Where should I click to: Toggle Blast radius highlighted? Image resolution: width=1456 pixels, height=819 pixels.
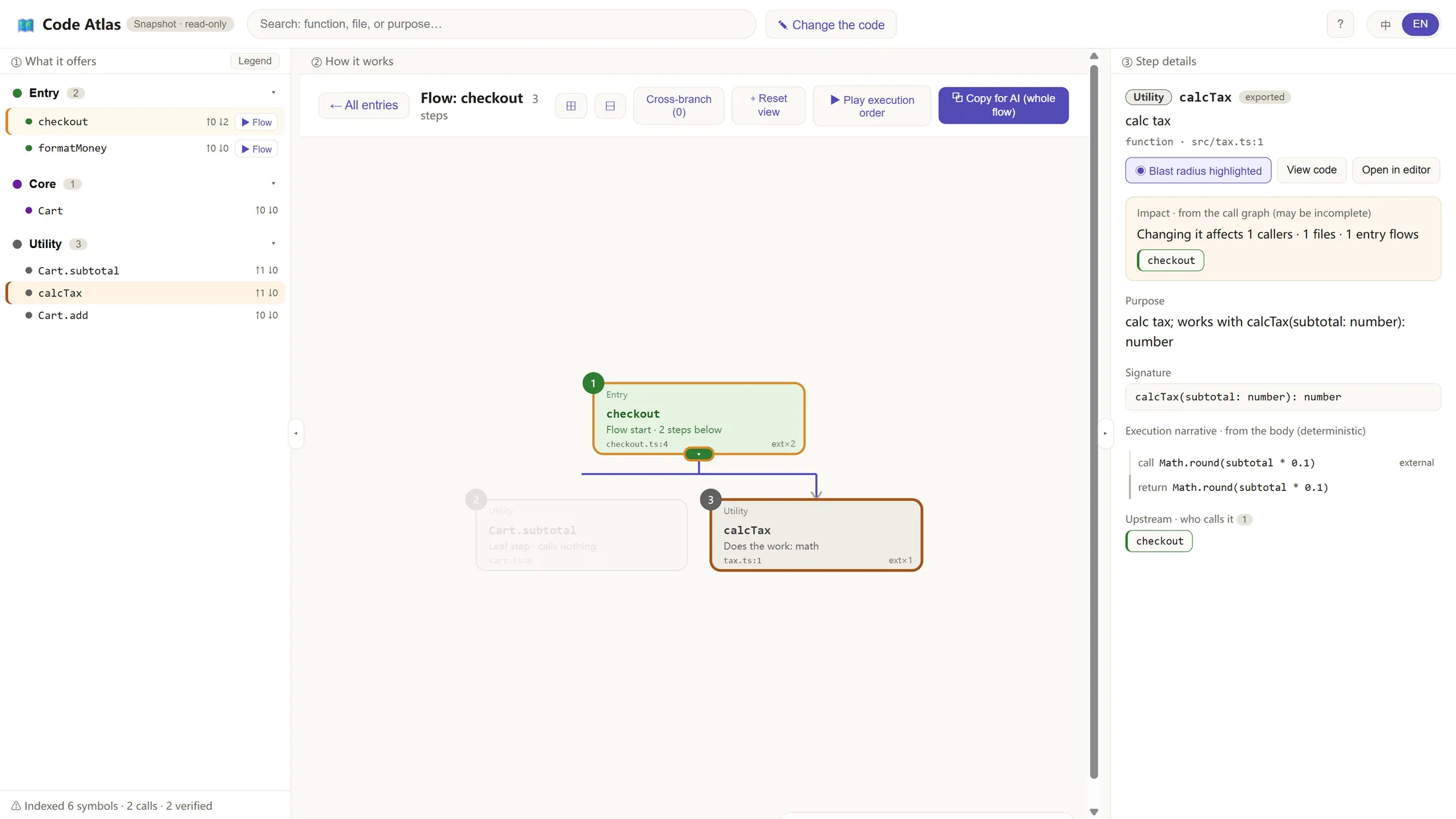point(1198,171)
